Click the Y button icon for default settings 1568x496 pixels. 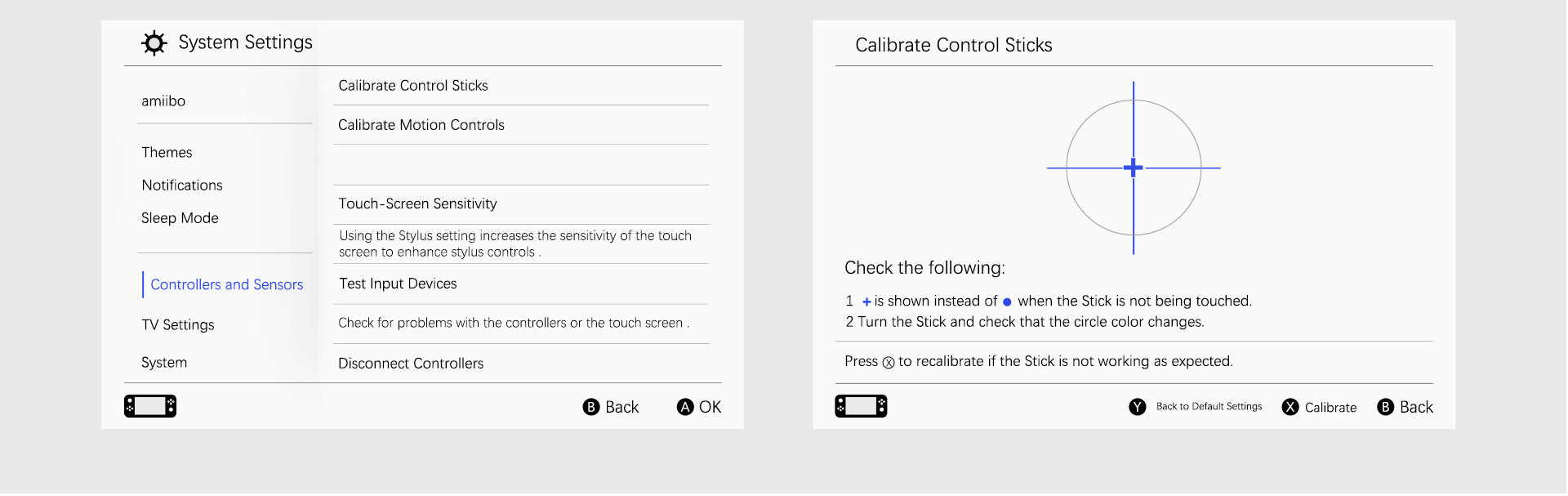(x=1138, y=407)
